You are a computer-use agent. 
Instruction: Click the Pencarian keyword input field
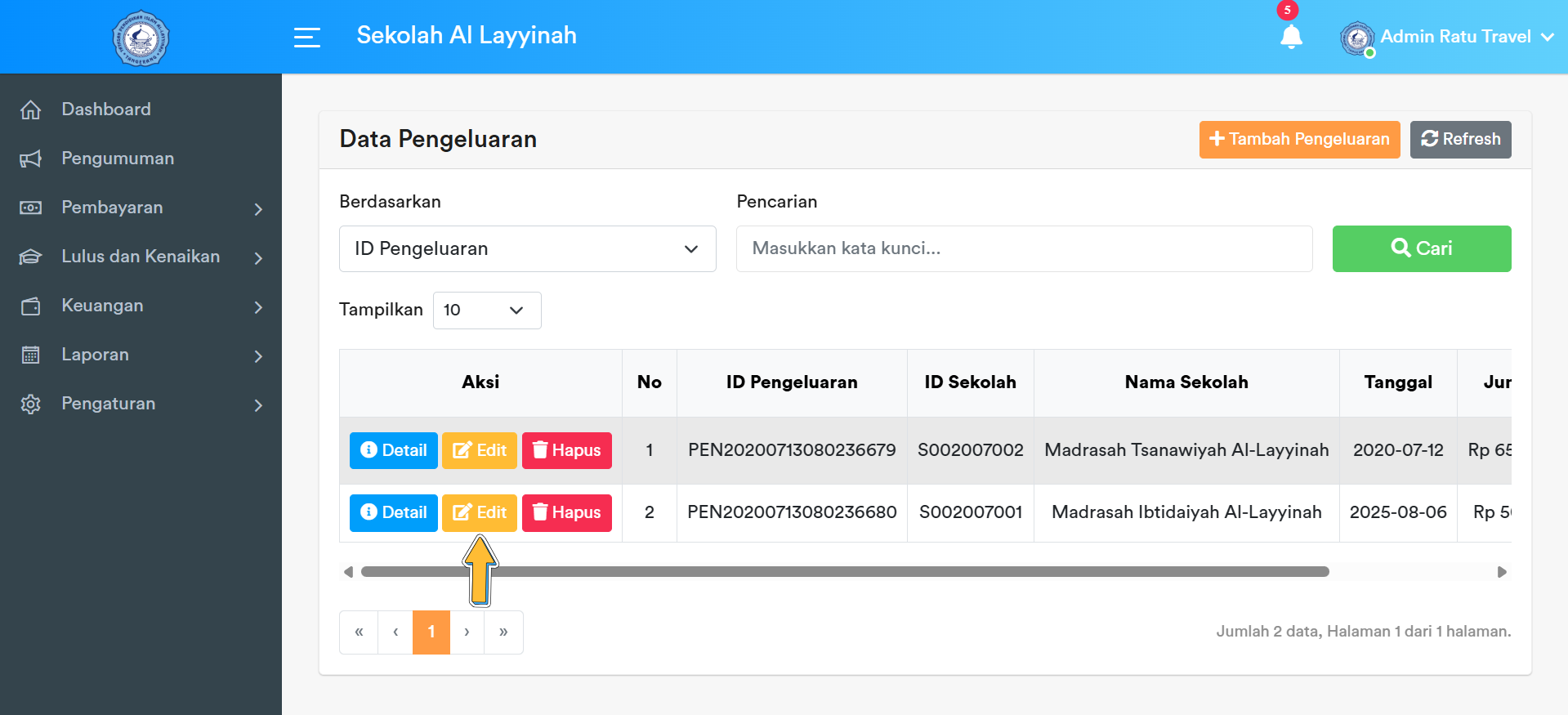coord(1024,248)
